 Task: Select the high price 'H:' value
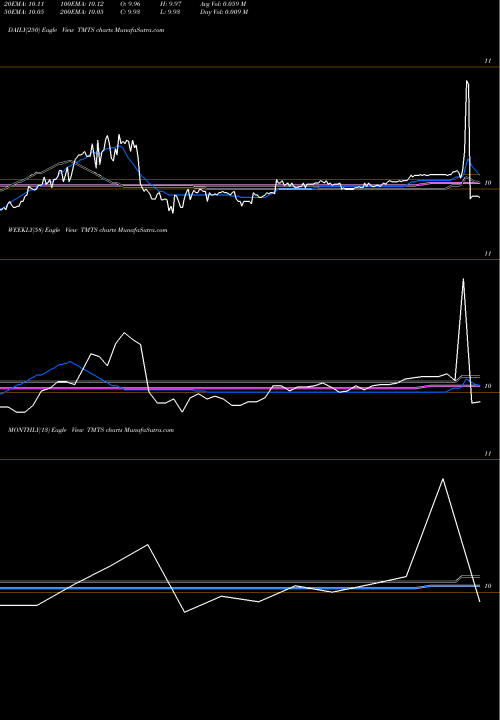pos(171,4)
